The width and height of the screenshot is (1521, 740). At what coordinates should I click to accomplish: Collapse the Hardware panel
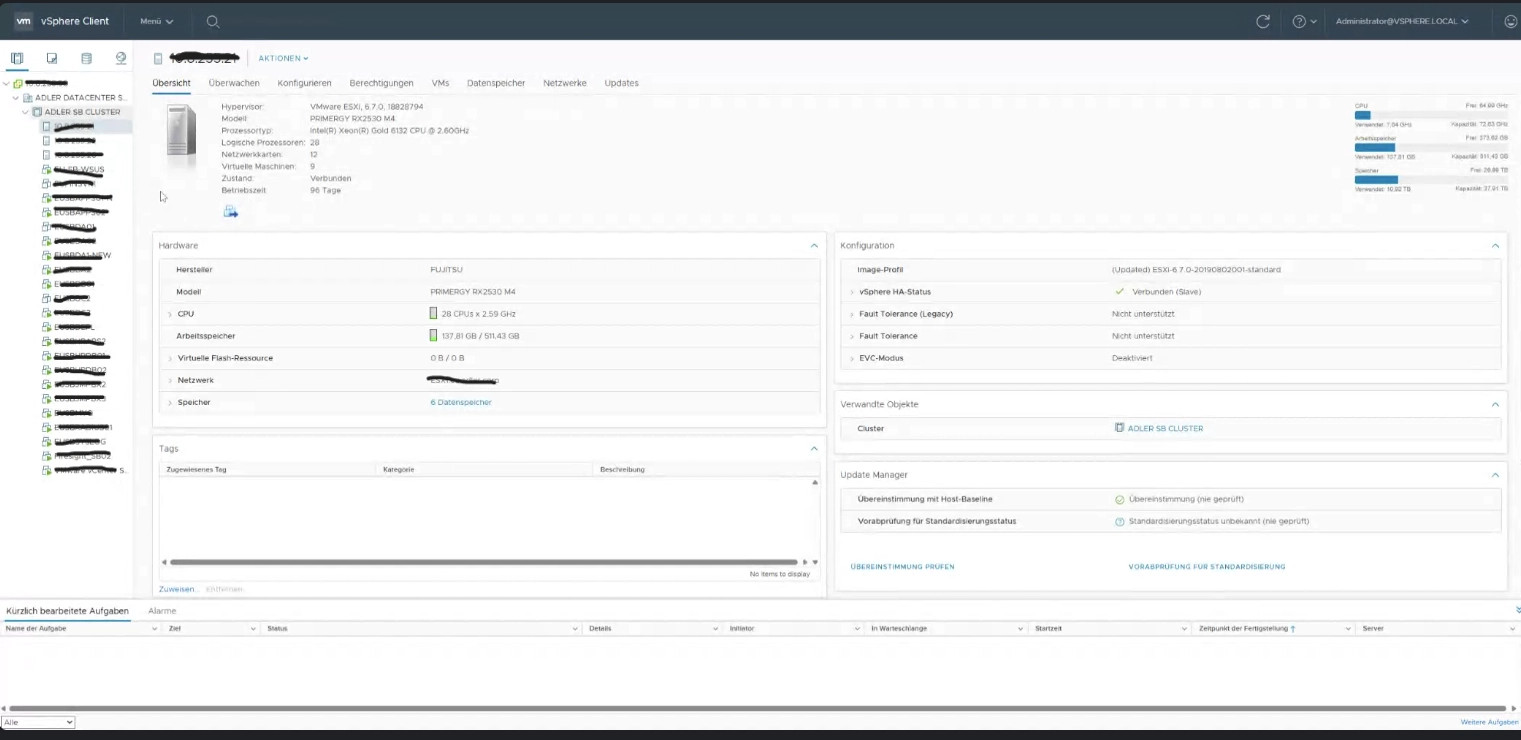(x=814, y=245)
